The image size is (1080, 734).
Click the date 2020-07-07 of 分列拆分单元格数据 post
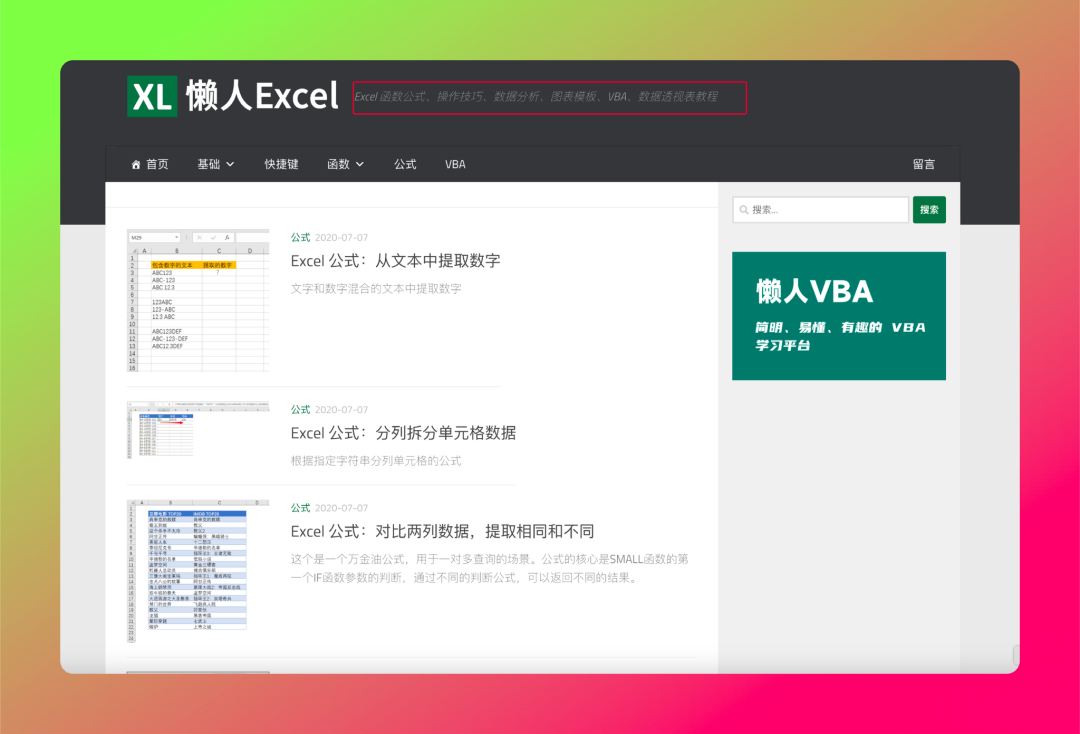pos(342,410)
